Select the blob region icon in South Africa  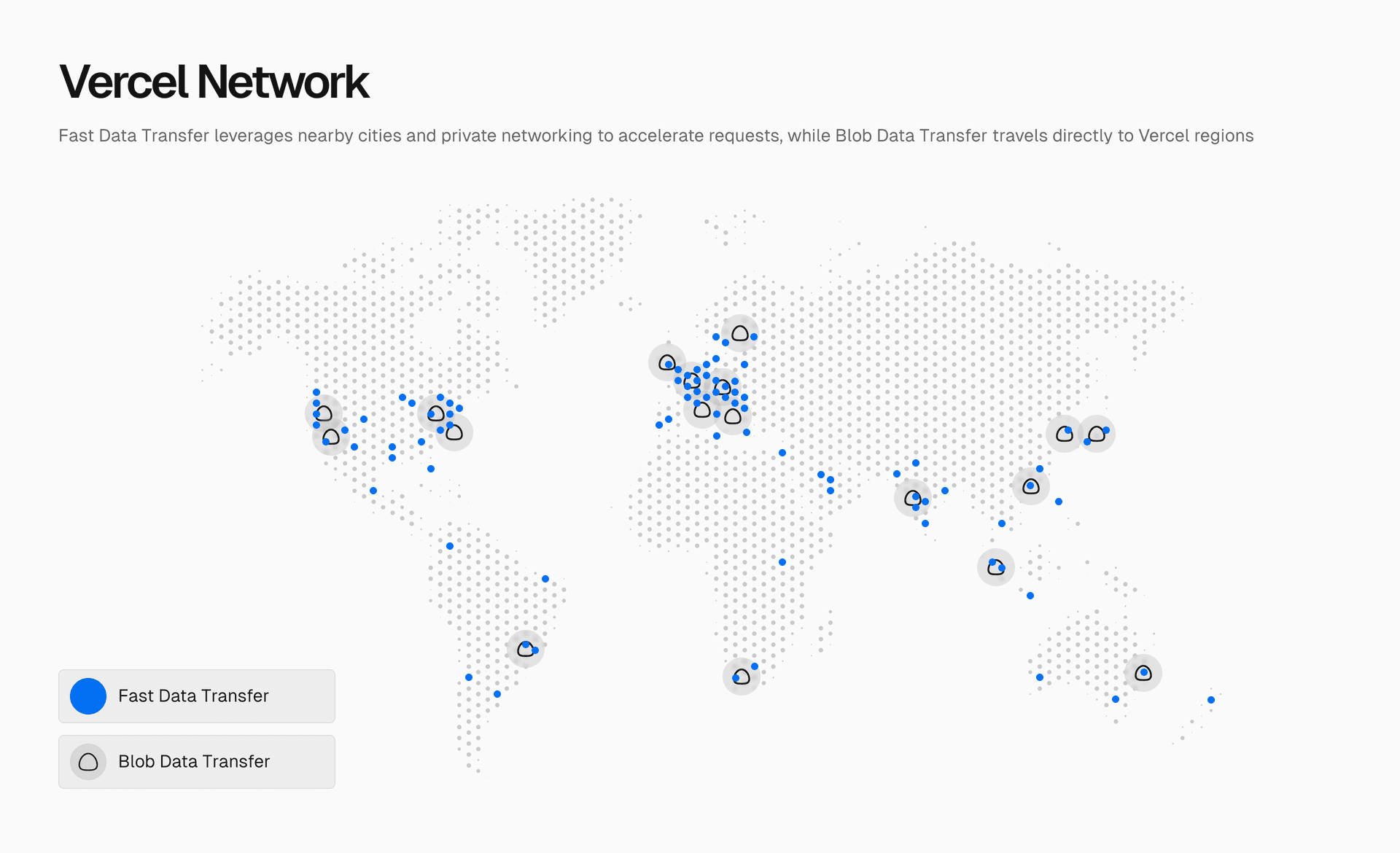[x=742, y=677]
